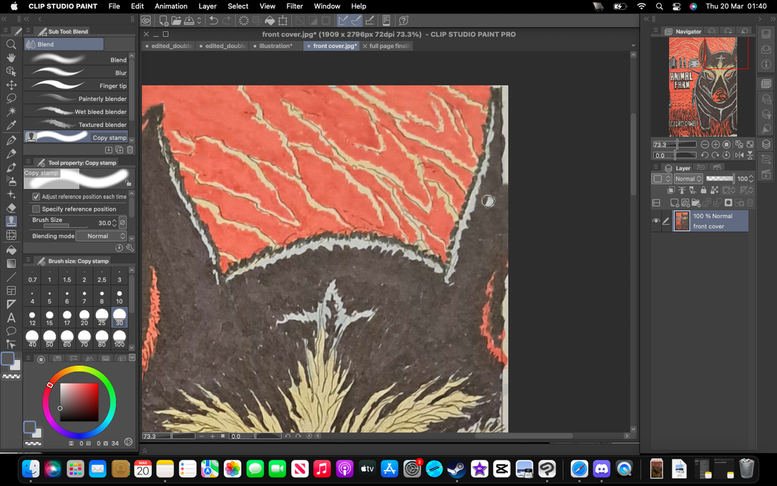Screen dimensions: 777x486
Task: Click New layer folder icon in Layer panel
Action: pyautogui.click(x=696, y=203)
